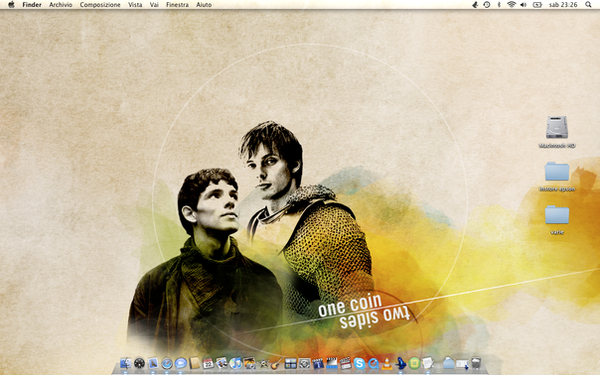Open iChat speech bubble in dock
The height and width of the screenshot is (375, 600).
coord(181,363)
